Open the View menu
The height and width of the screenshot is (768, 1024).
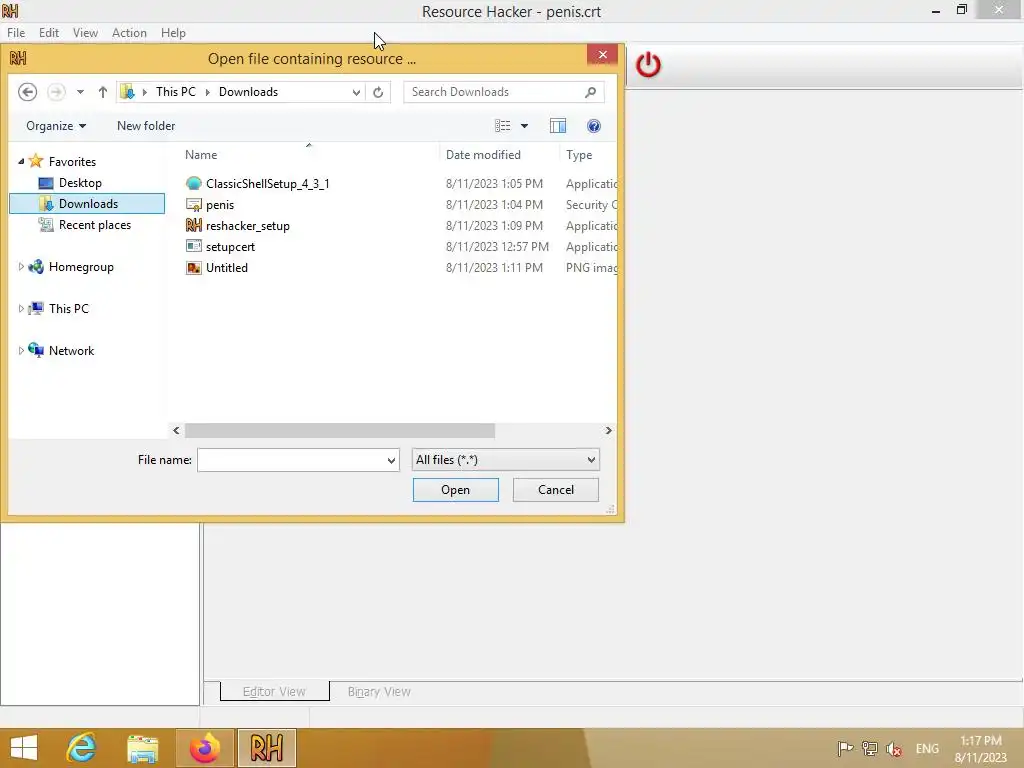tap(85, 33)
